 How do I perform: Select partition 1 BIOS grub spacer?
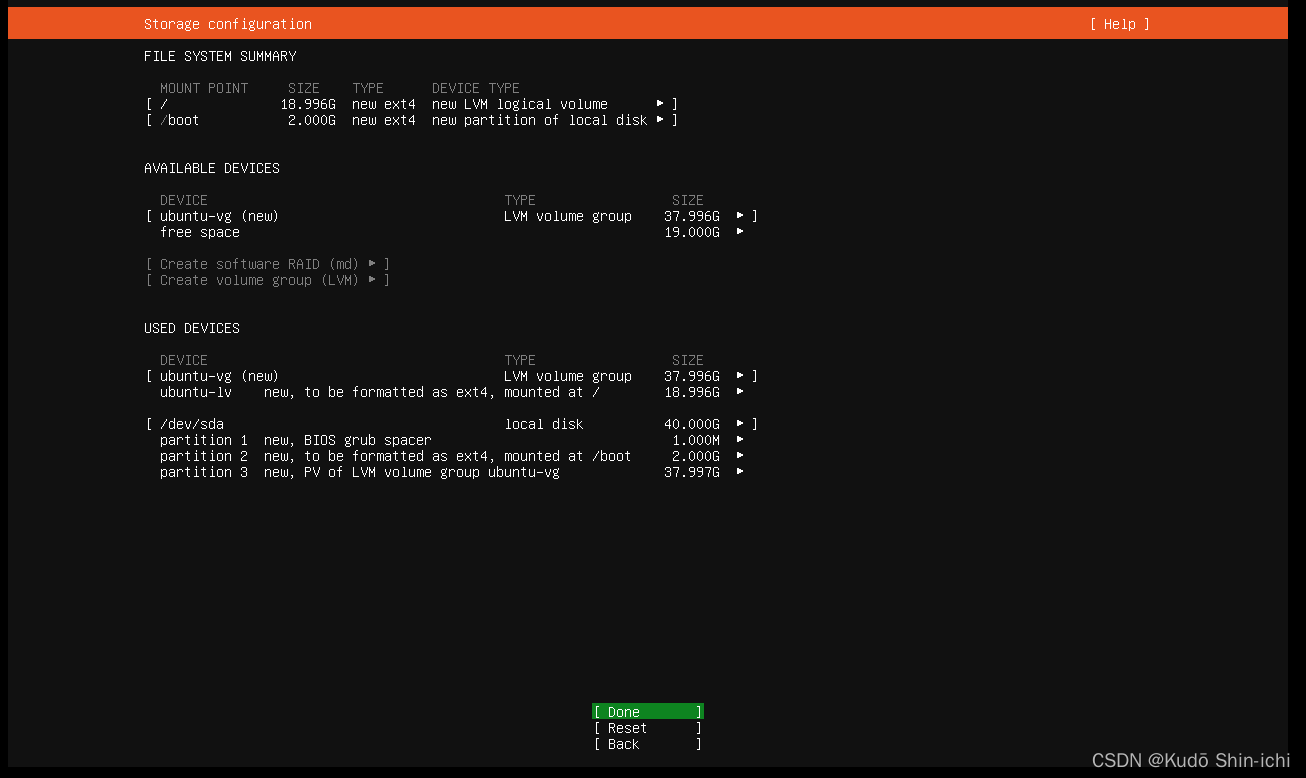pos(452,440)
